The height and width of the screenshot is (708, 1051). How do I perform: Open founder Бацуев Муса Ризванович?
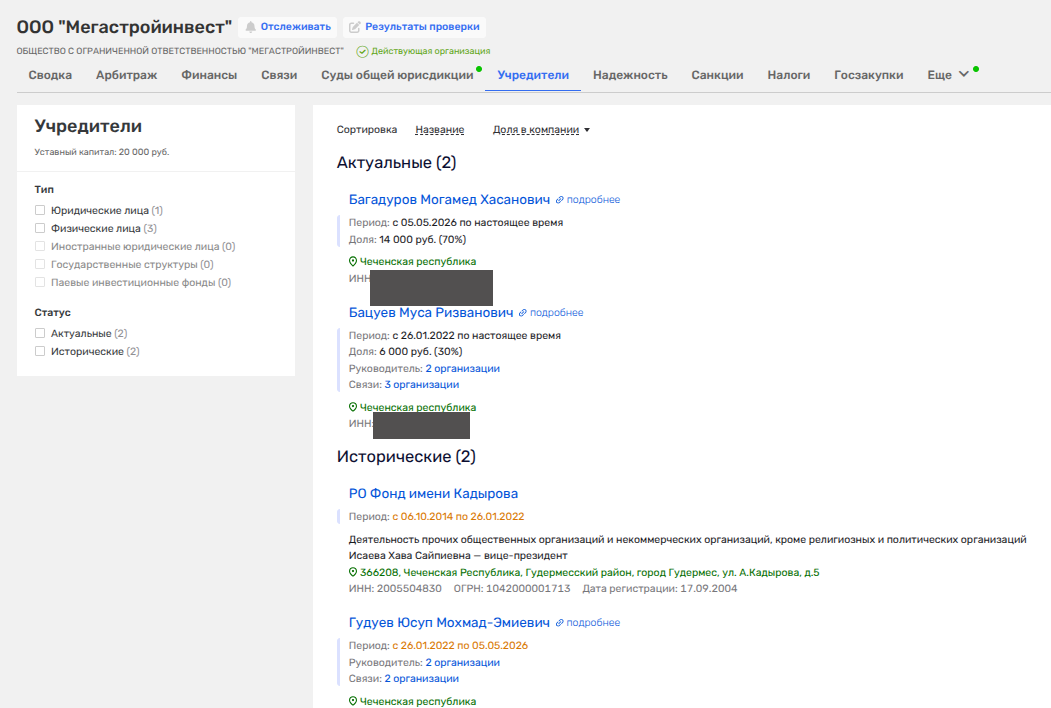[431, 313]
